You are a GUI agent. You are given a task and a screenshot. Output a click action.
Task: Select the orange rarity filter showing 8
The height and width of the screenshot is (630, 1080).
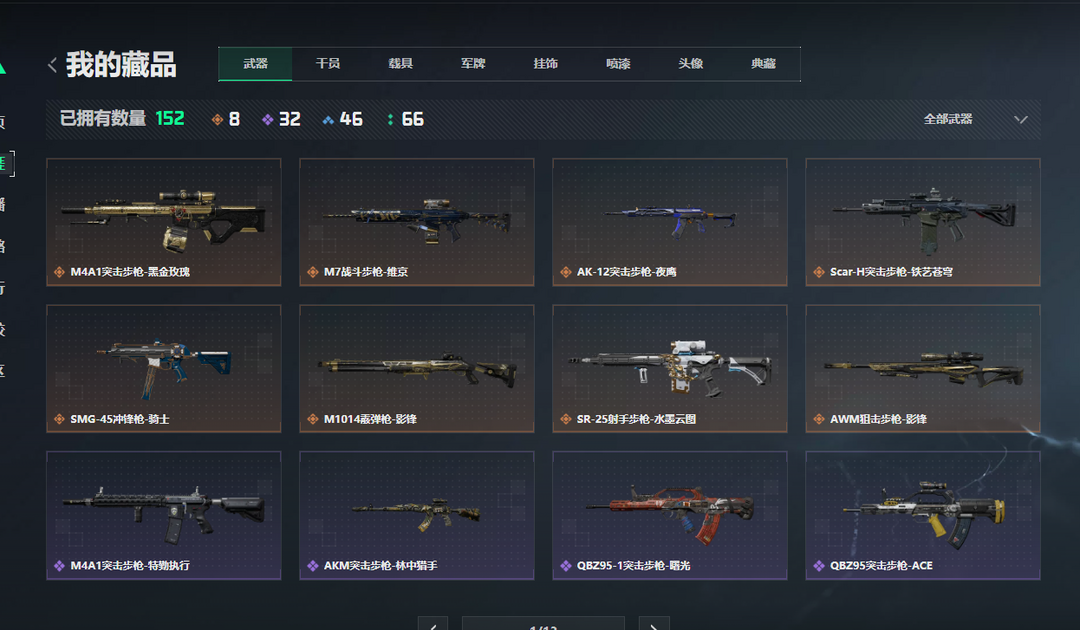(226, 119)
